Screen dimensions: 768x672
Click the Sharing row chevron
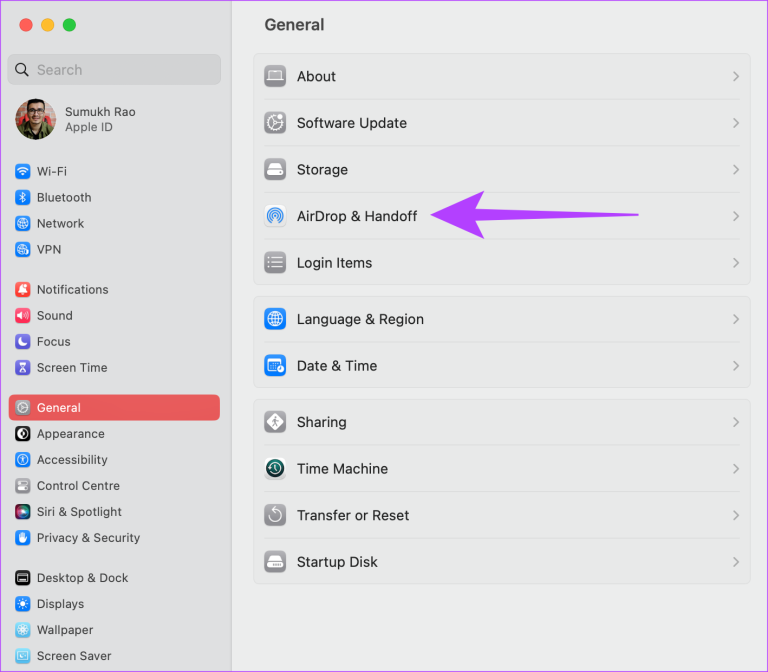click(x=736, y=422)
